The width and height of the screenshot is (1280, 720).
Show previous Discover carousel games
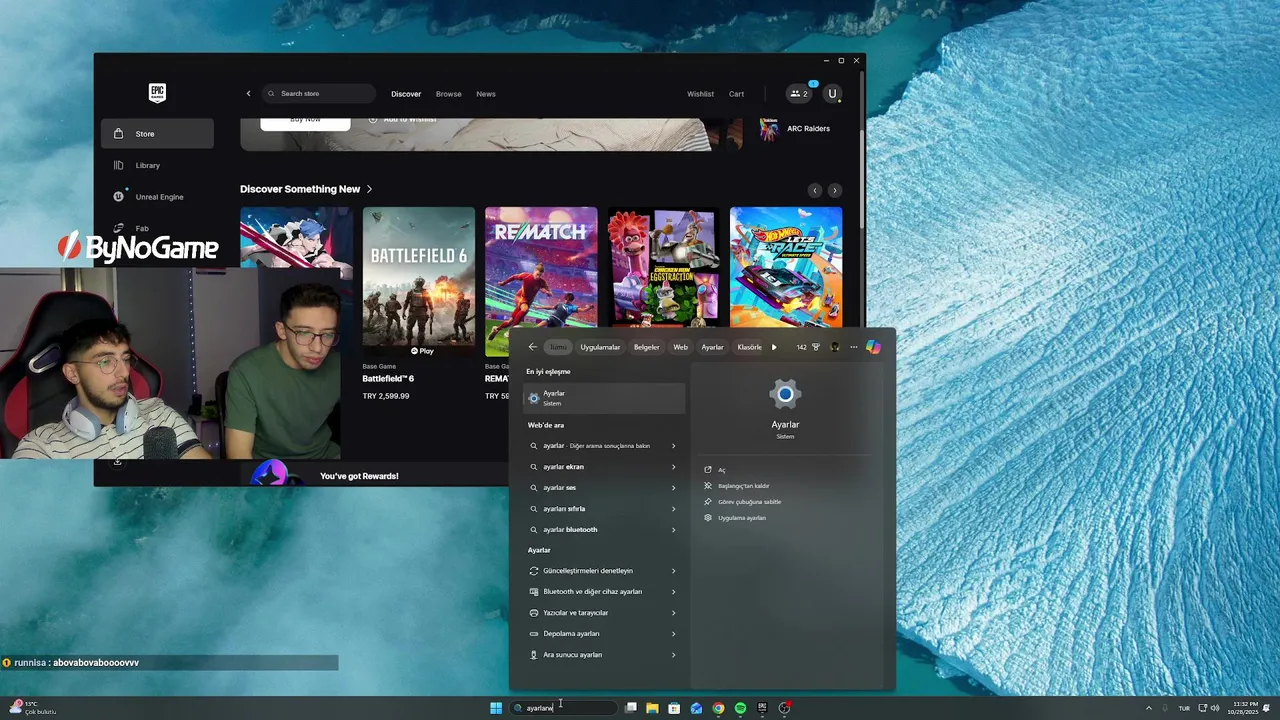point(815,190)
